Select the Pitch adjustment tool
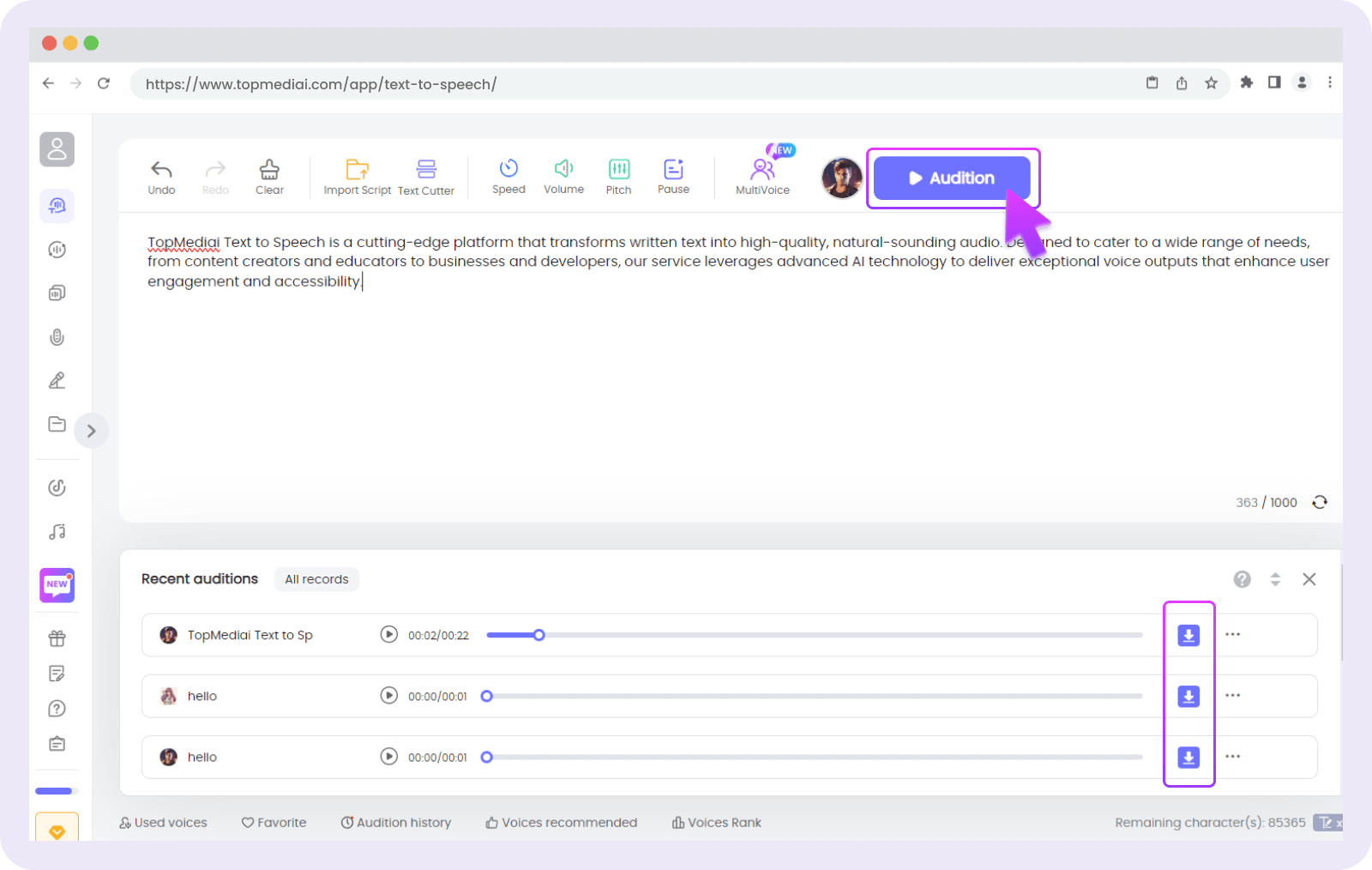This screenshot has height=870, width=1372. coord(618,176)
